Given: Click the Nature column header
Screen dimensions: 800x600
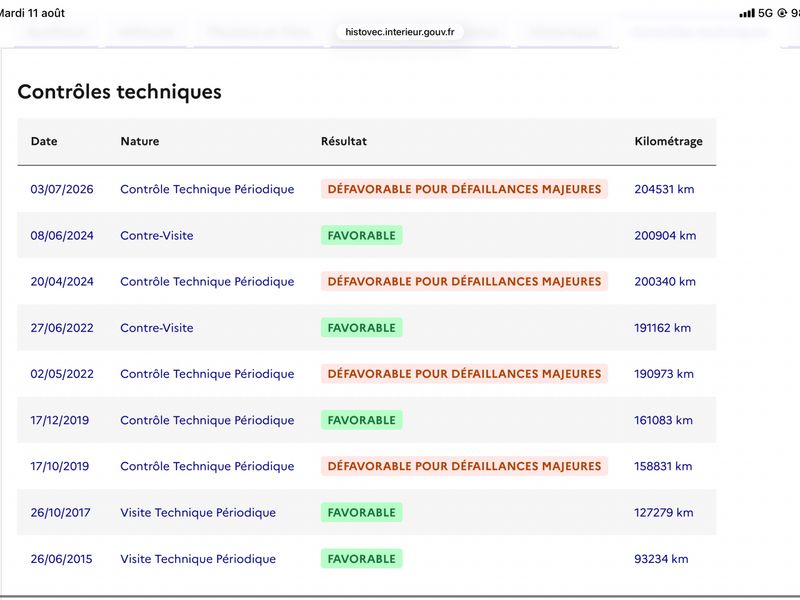Looking at the screenshot, I should tap(140, 141).
